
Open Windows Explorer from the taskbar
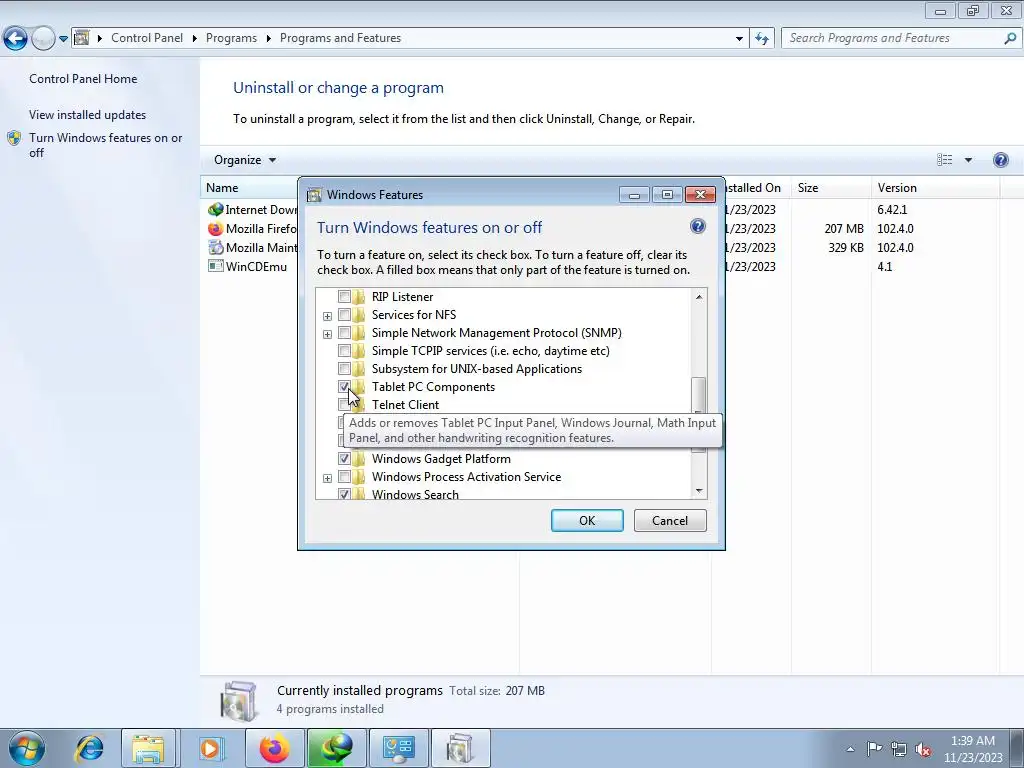(148, 748)
